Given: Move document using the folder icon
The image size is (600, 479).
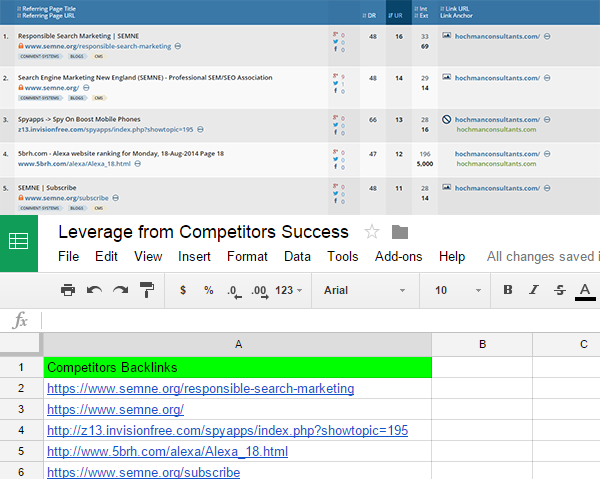Looking at the screenshot, I should 400,232.
